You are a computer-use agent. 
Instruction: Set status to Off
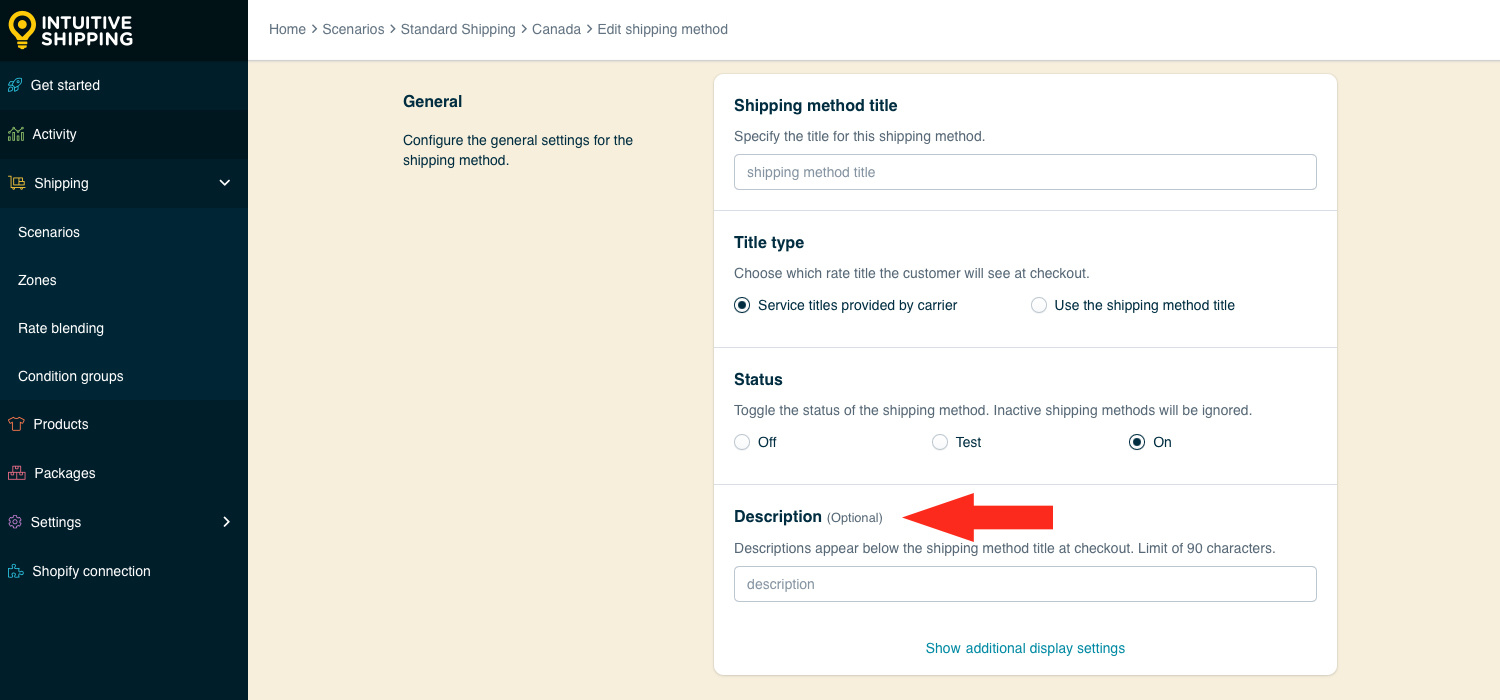click(x=742, y=442)
